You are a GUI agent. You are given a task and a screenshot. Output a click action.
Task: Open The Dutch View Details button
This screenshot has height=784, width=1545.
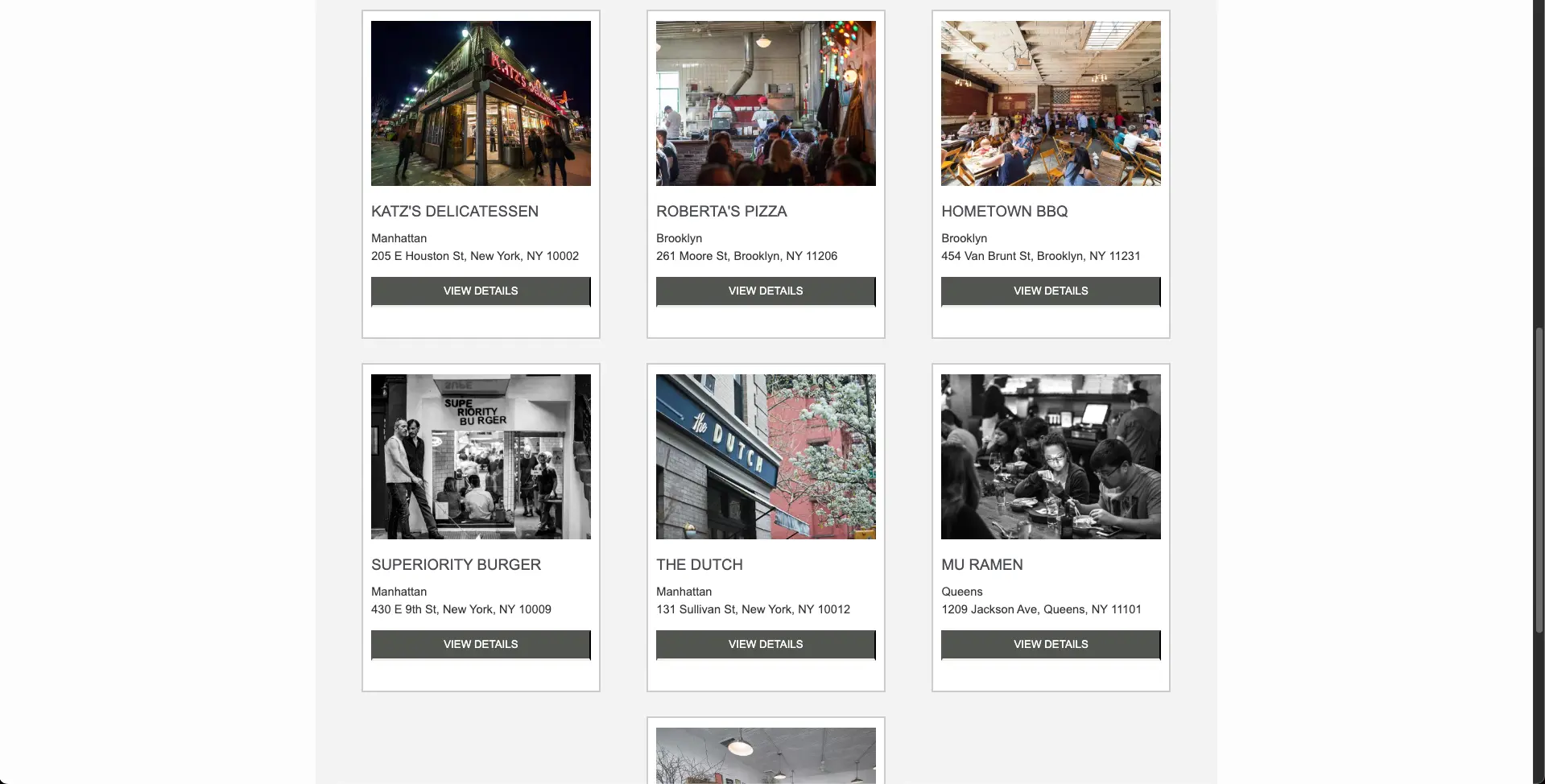[766, 645]
